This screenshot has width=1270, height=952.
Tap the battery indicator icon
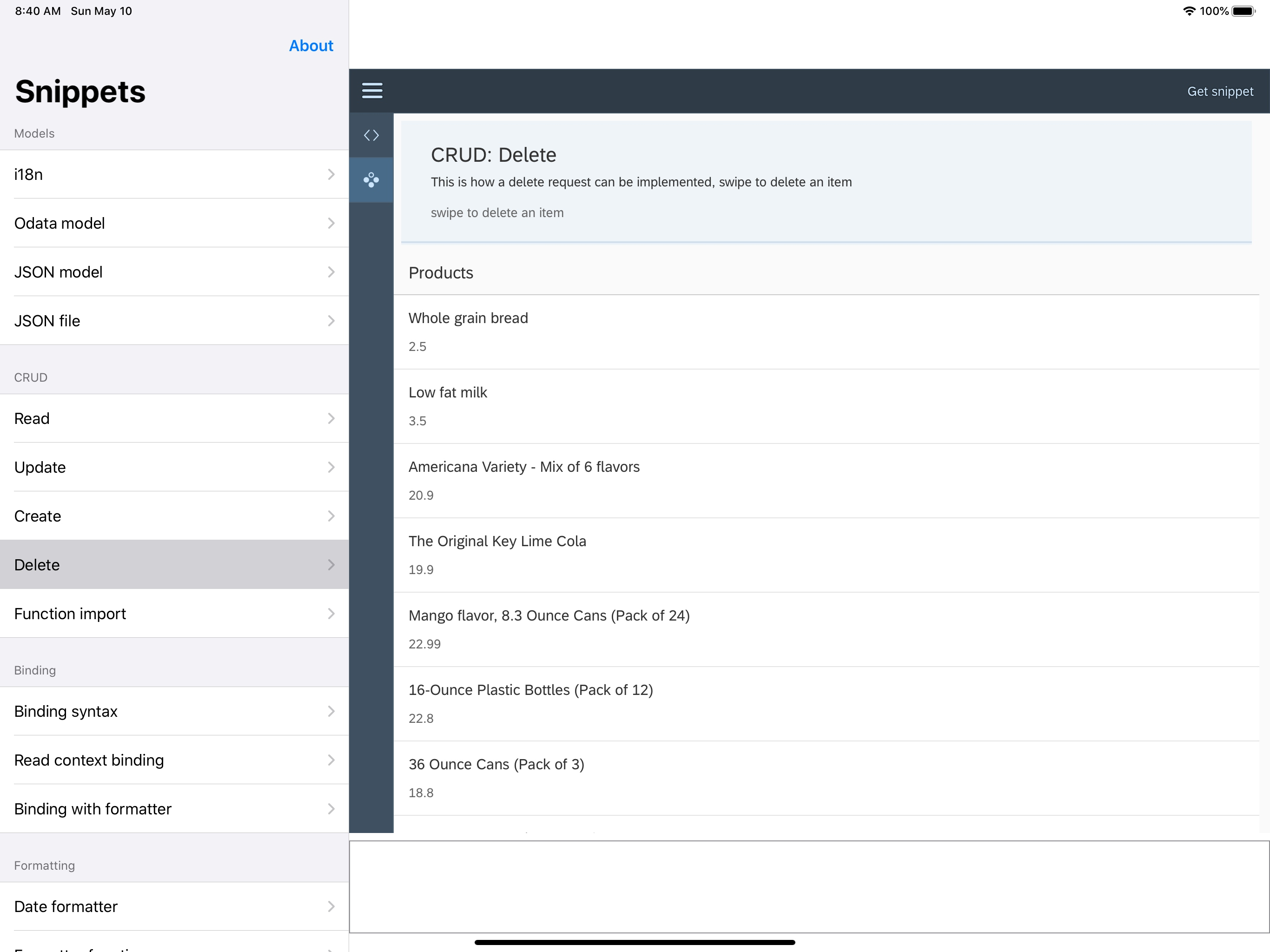[x=1243, y=11]
